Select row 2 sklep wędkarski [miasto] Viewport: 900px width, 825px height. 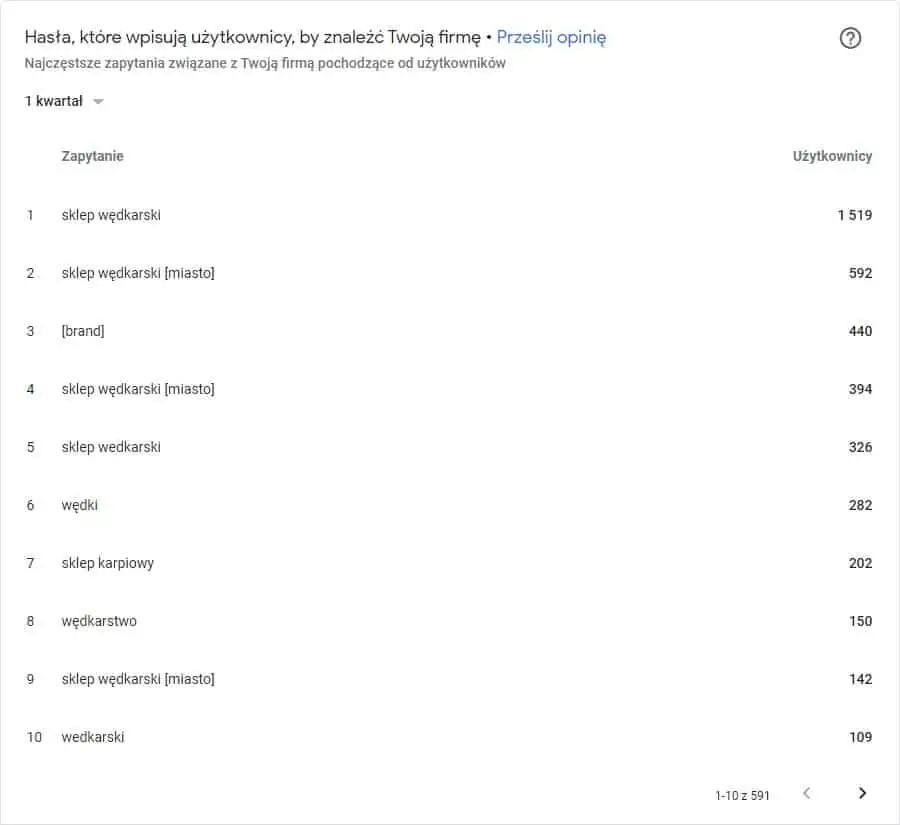[x=448, y=273]
